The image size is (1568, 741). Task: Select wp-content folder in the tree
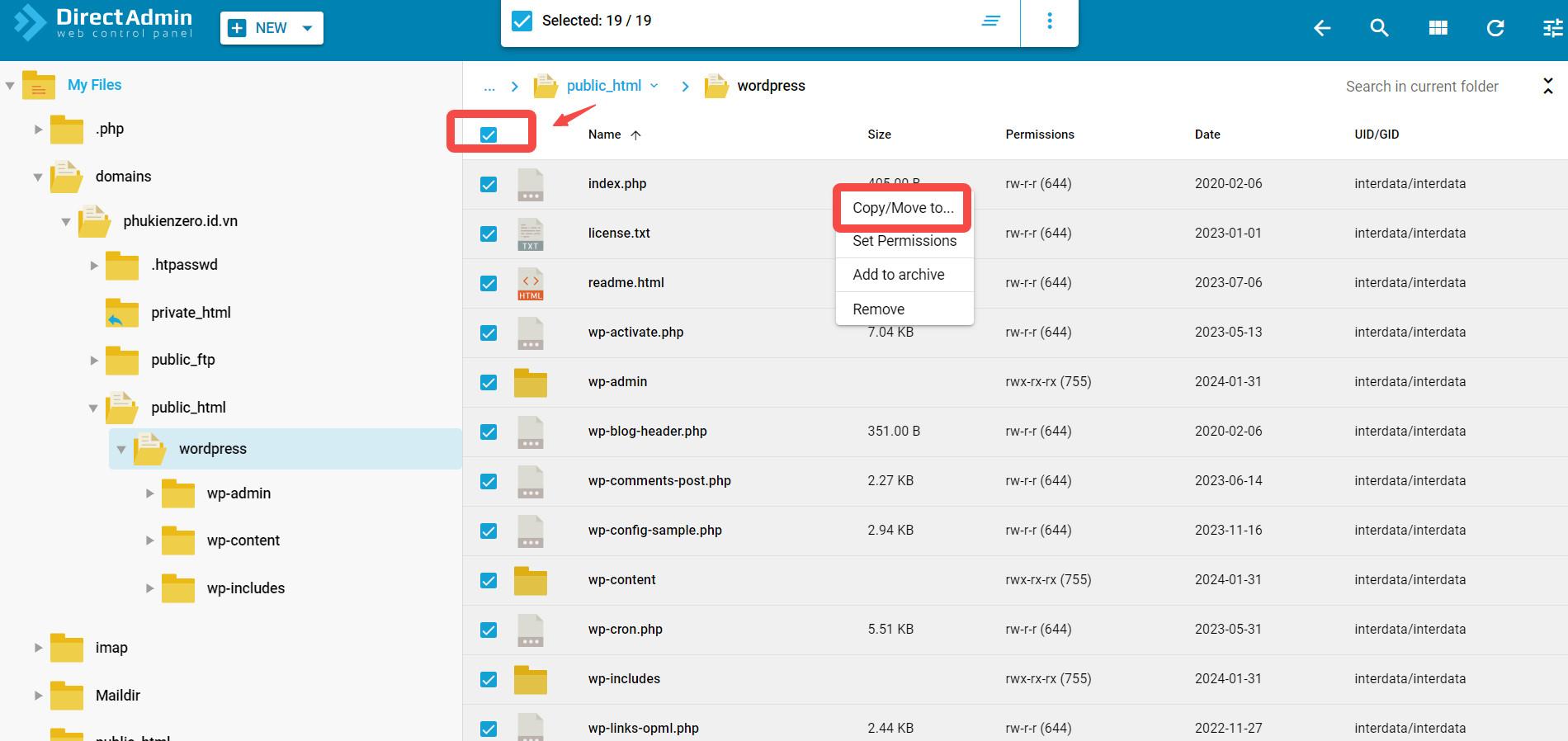(x=243, y=540)
